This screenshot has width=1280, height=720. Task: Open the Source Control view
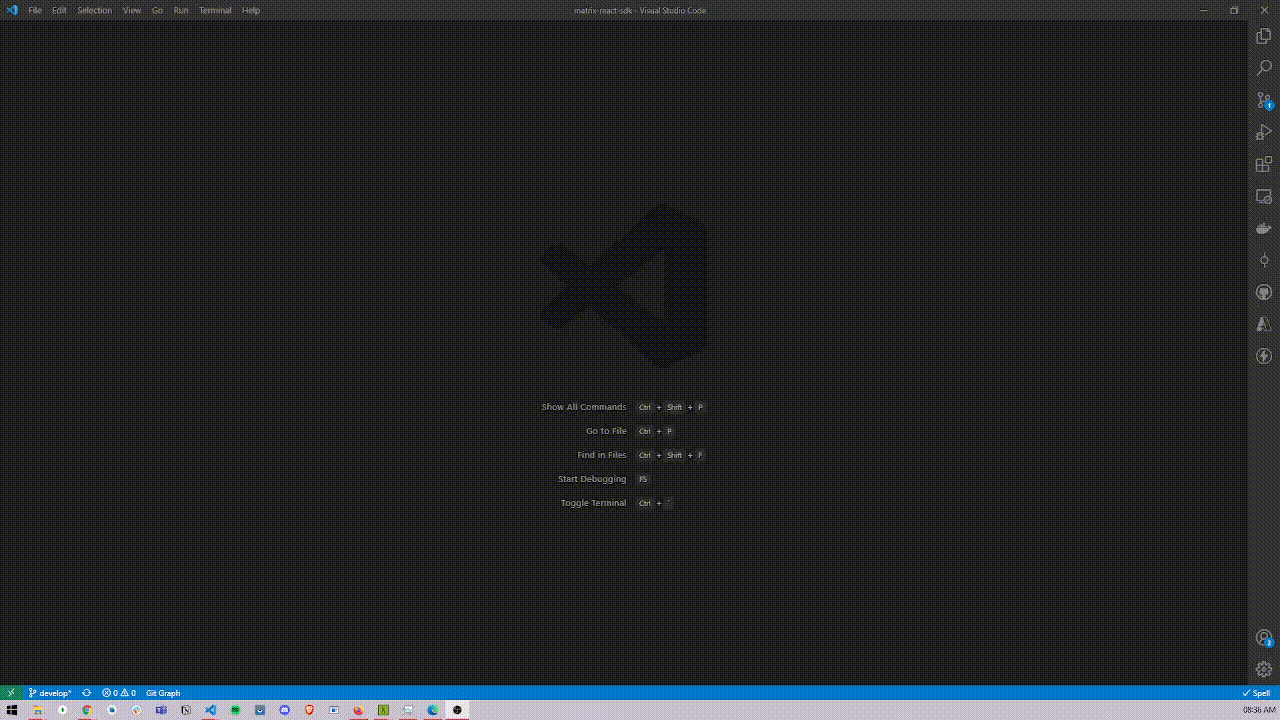click(x=1264, y=100)
